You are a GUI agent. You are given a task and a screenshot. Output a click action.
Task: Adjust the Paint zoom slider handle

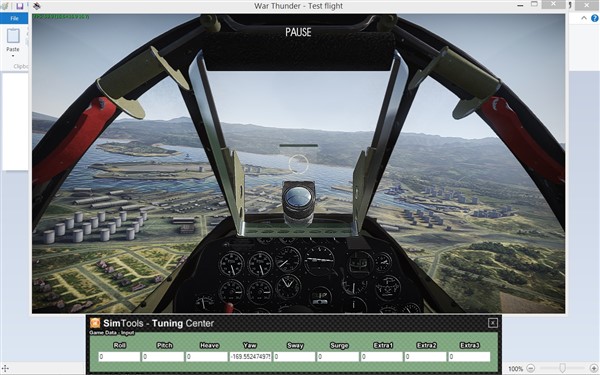(x=562, y=368)
